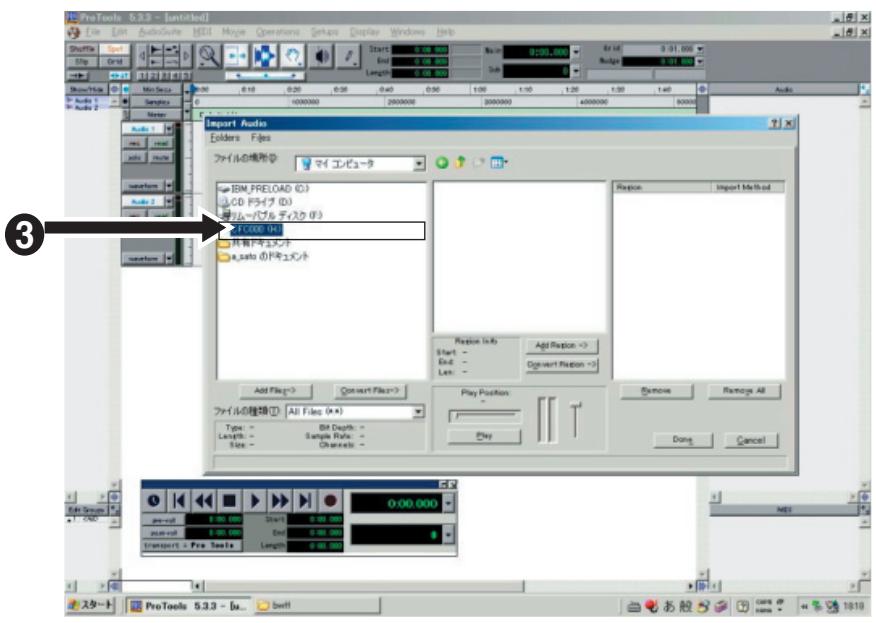
Task: Open the file type All Files dropdown
Action: pos(418,412)
